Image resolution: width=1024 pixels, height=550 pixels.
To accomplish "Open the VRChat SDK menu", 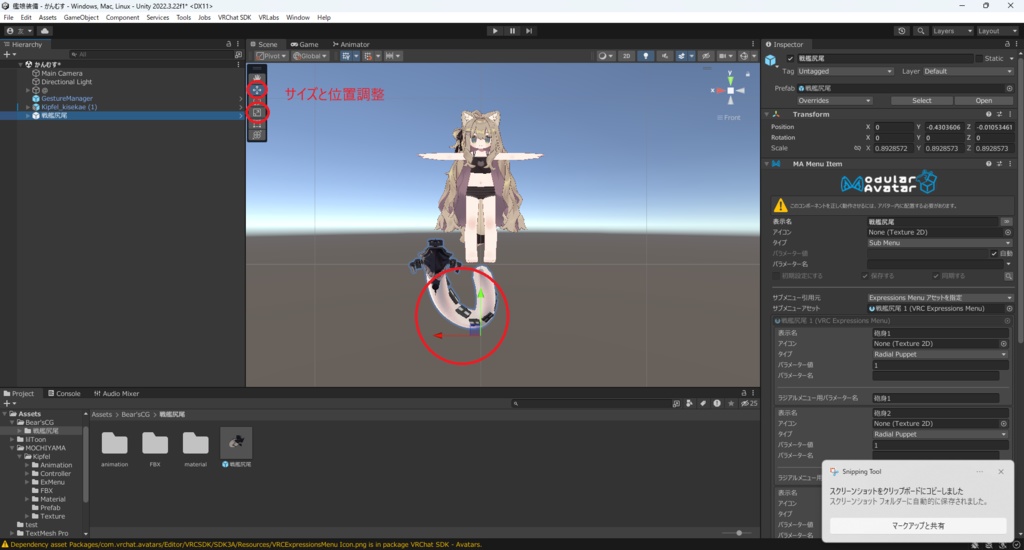I will 234,18.
